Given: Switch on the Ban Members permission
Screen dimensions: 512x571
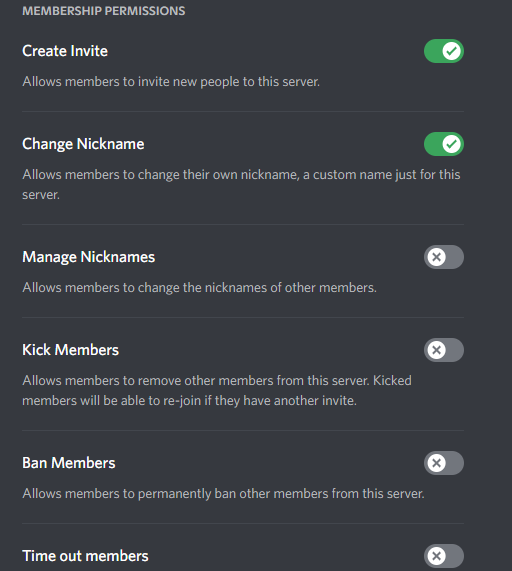Looking at the screenshot, I should (x=444, y=463).
